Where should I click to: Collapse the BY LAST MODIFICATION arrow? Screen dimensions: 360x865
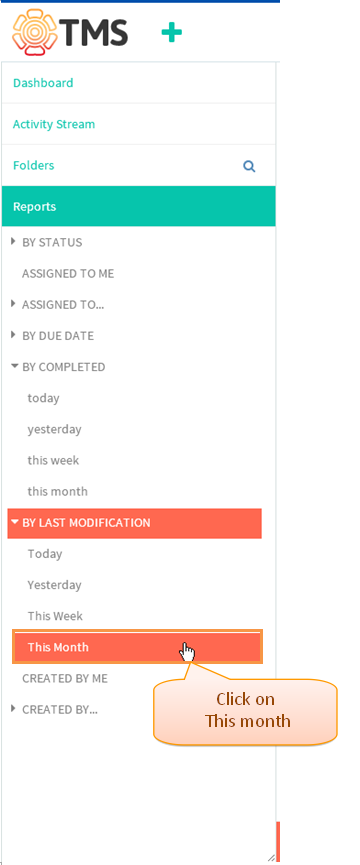click(15, 521)
